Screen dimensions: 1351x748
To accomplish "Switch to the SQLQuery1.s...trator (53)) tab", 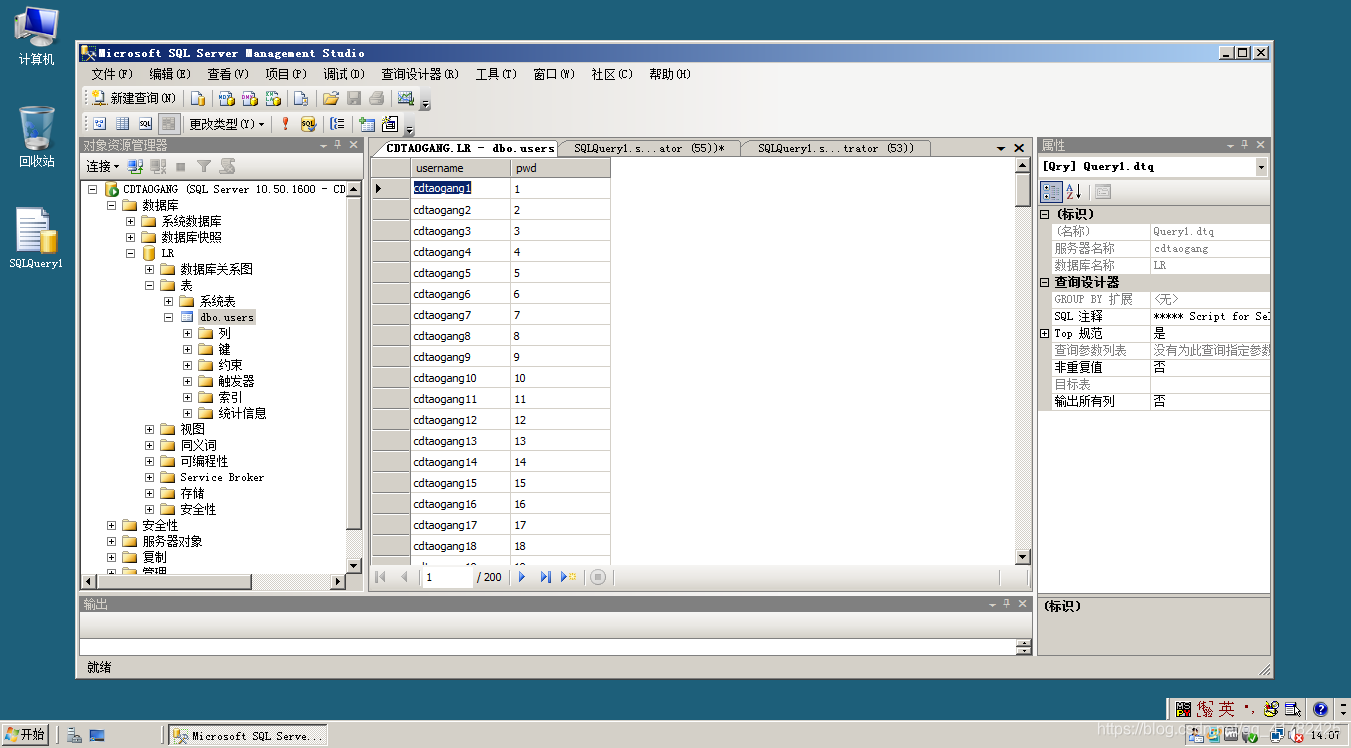I will tap(835, 148).
